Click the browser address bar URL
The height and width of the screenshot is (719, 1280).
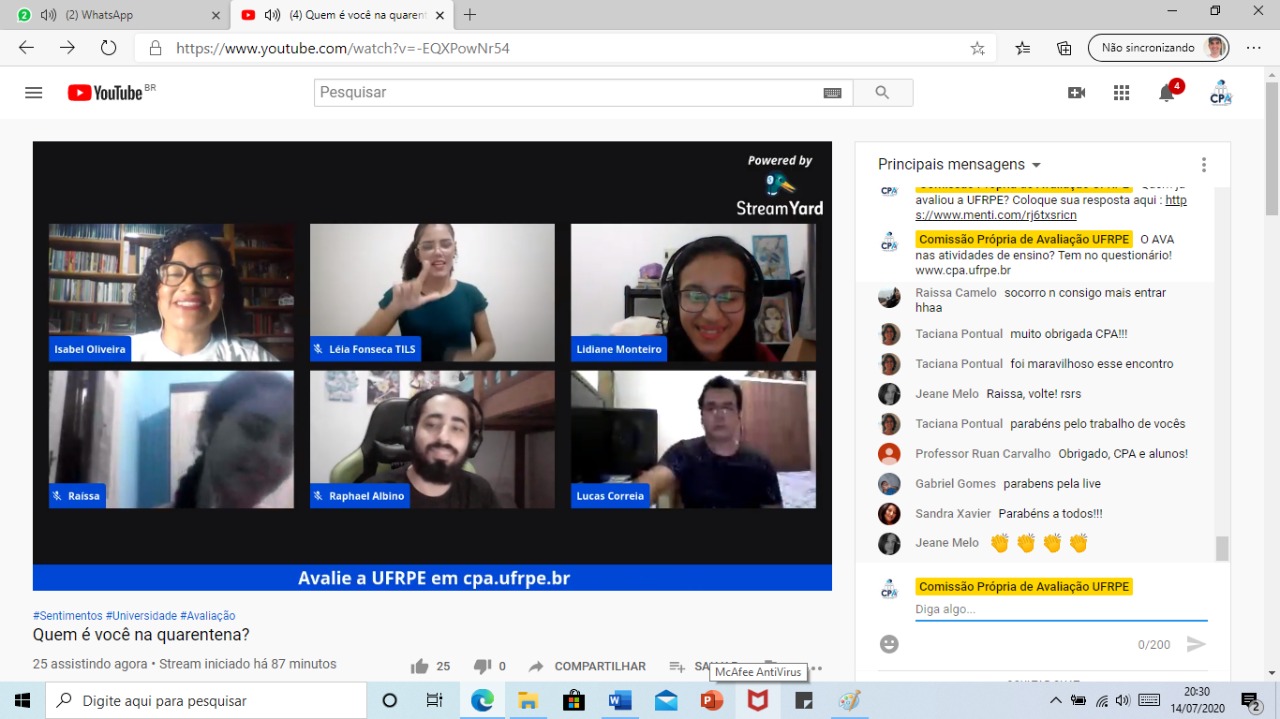point(343,48)
